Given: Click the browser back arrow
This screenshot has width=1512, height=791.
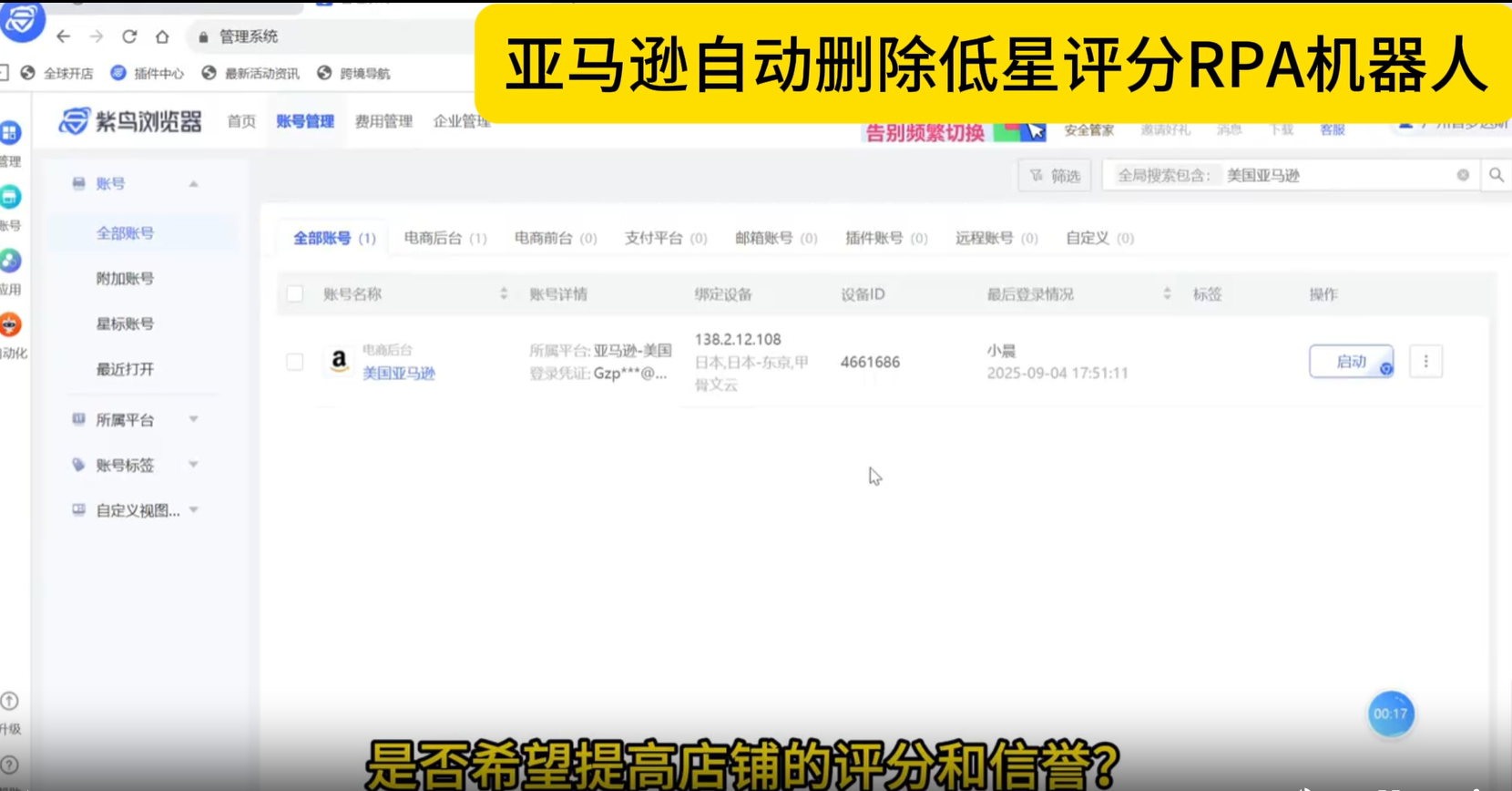Looking at the screenshot, I should coord(63,36).
